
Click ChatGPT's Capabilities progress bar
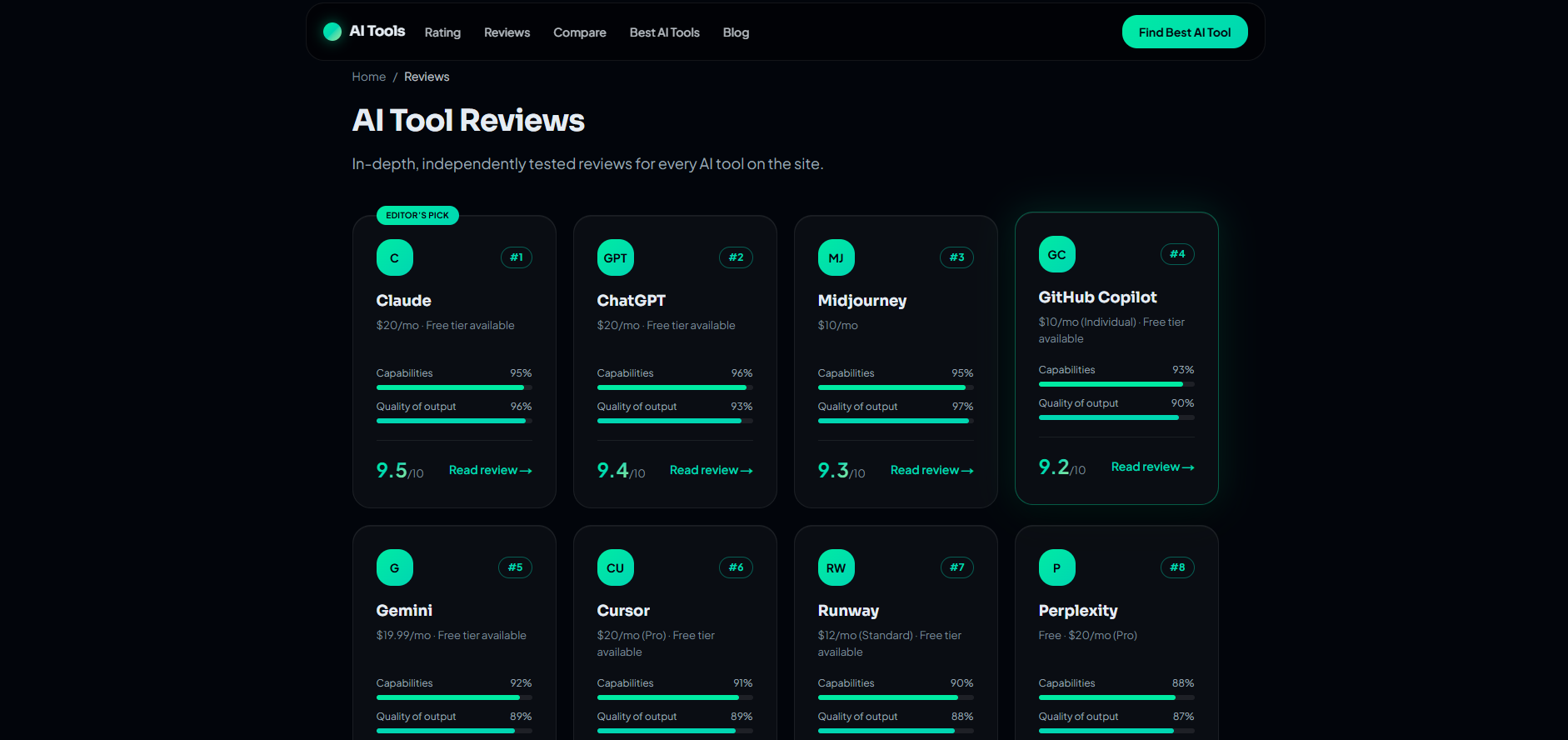(x=675, y=387)
